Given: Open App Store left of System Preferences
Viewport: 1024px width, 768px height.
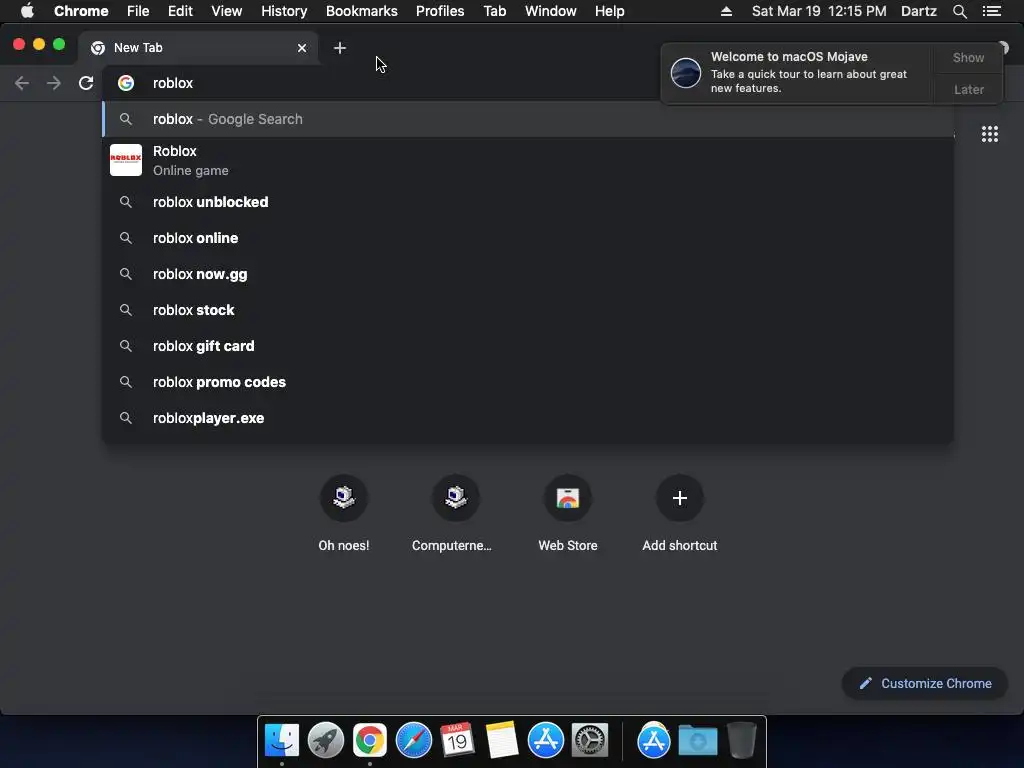Looking at the screenshot, I should [x=545, y=740].
